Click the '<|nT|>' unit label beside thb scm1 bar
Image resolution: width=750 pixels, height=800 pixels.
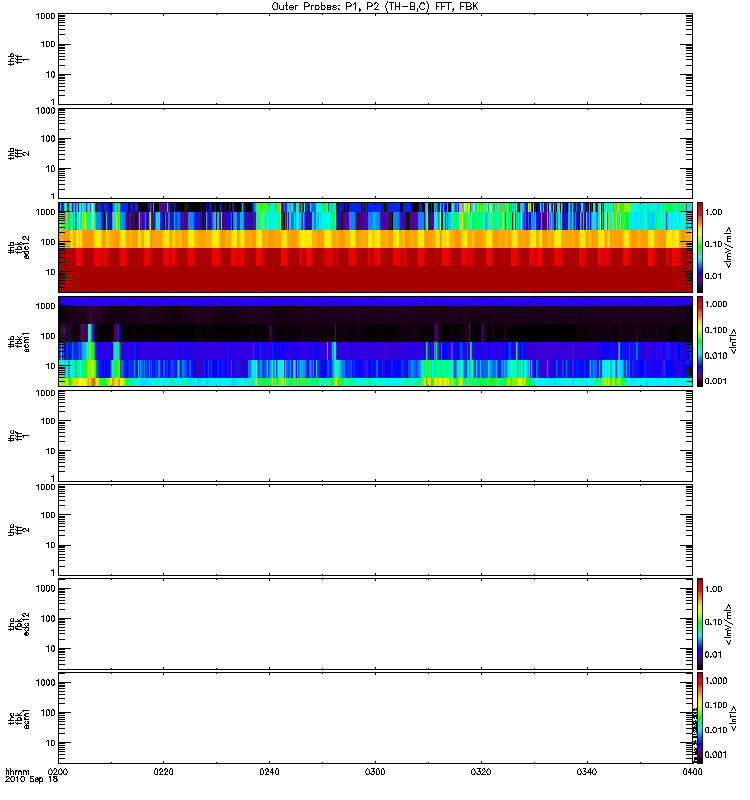(733, 342)
